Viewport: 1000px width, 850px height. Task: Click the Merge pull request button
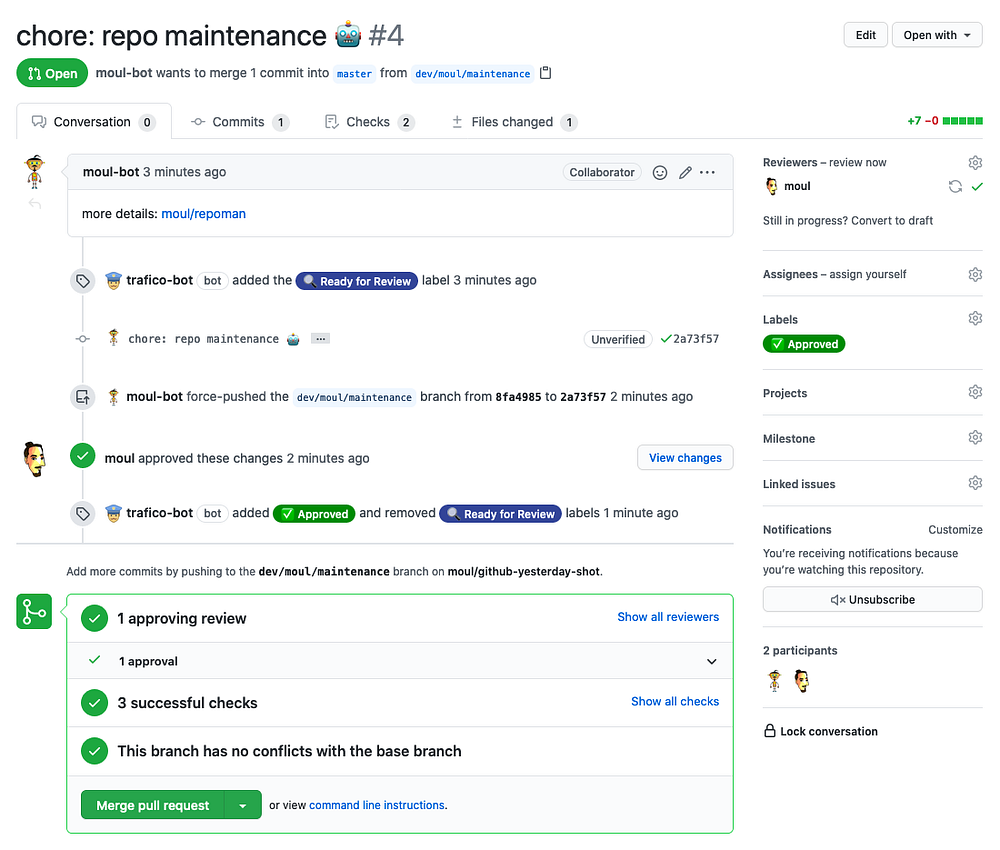(x=153, y=805)
